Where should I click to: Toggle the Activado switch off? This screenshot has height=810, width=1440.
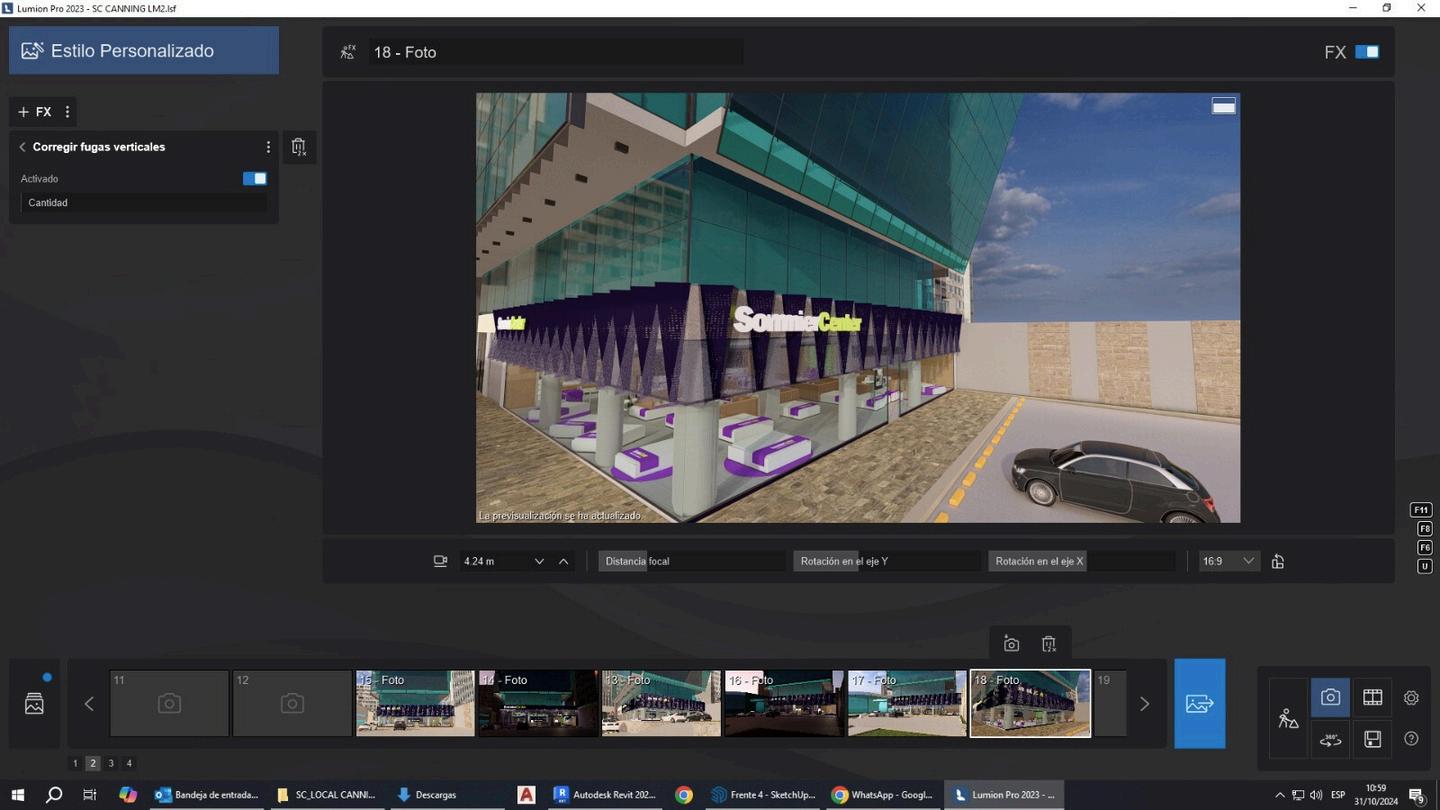pos(255,179)
